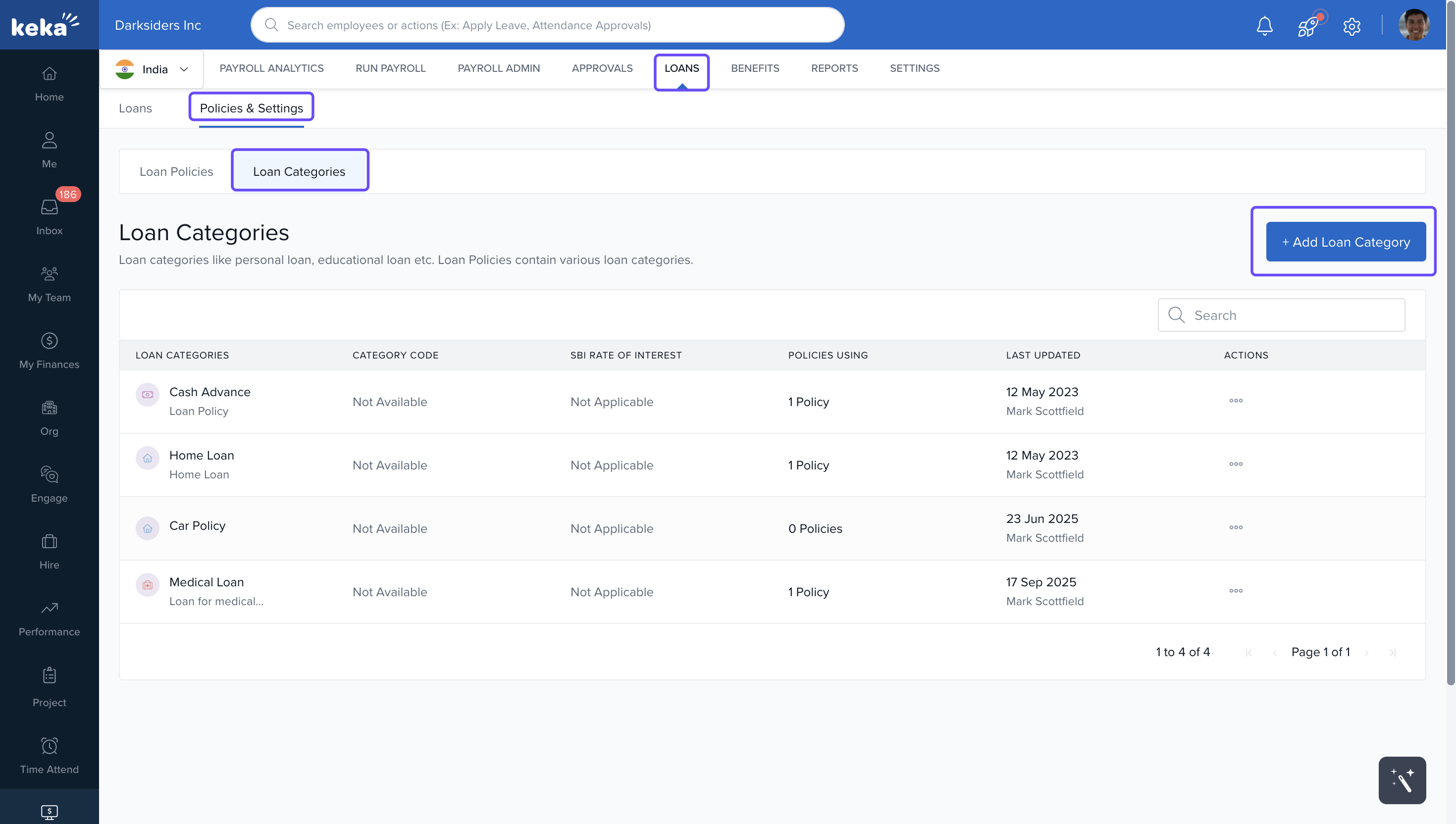
Task: Switch to the Loan Policies tab
Action: pyautogui.click(x=176, y=171)
